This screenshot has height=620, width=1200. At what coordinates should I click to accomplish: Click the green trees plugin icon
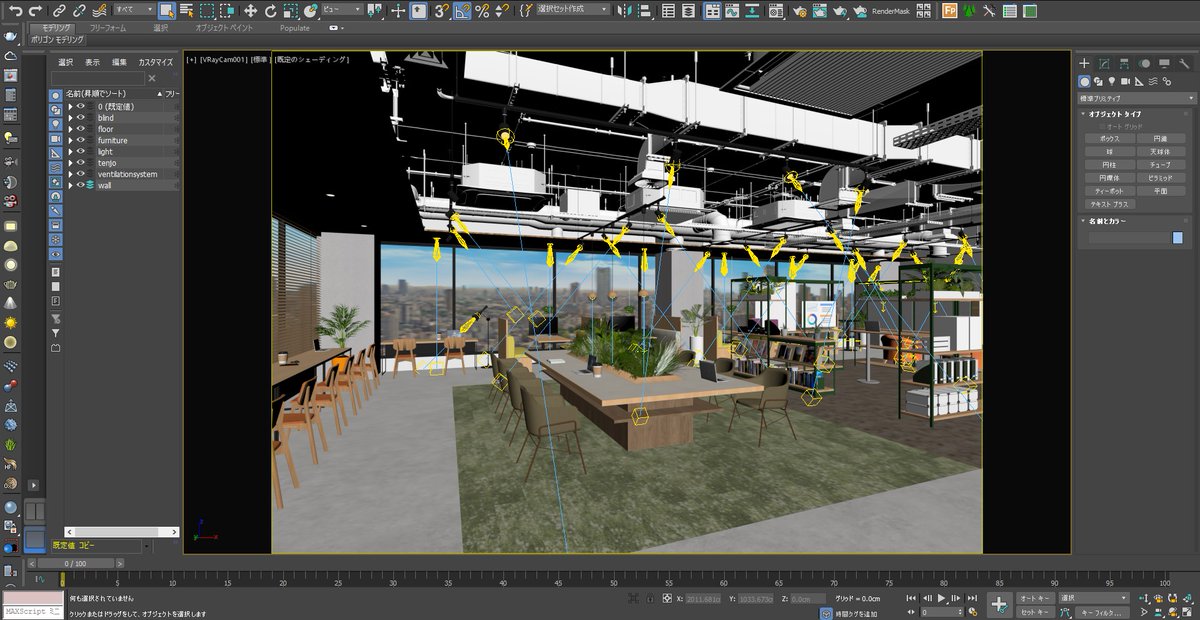click(x=969, y=11)
